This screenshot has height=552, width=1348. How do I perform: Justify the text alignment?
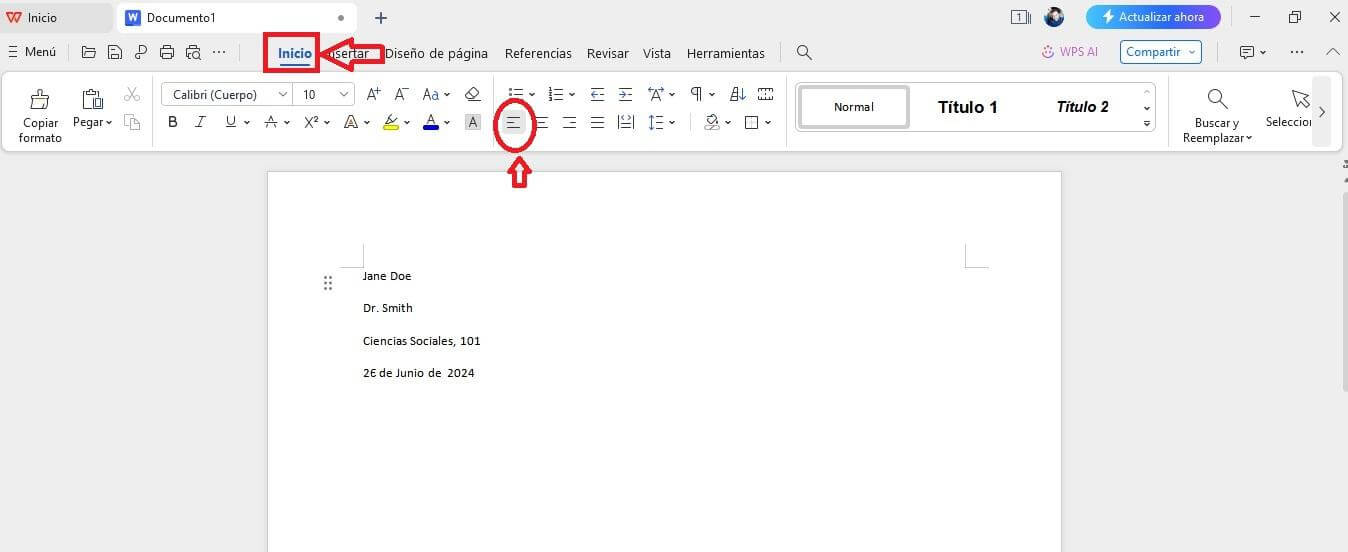[x=597, y=122]
